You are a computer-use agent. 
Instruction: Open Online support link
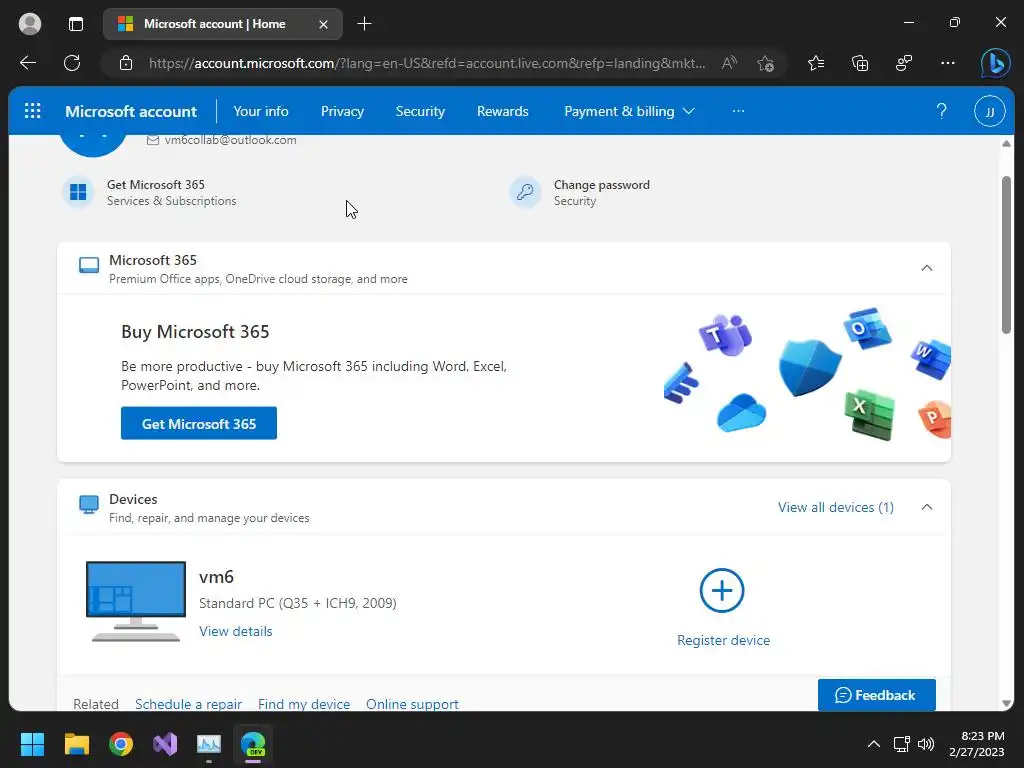click(x=412, y=704)
